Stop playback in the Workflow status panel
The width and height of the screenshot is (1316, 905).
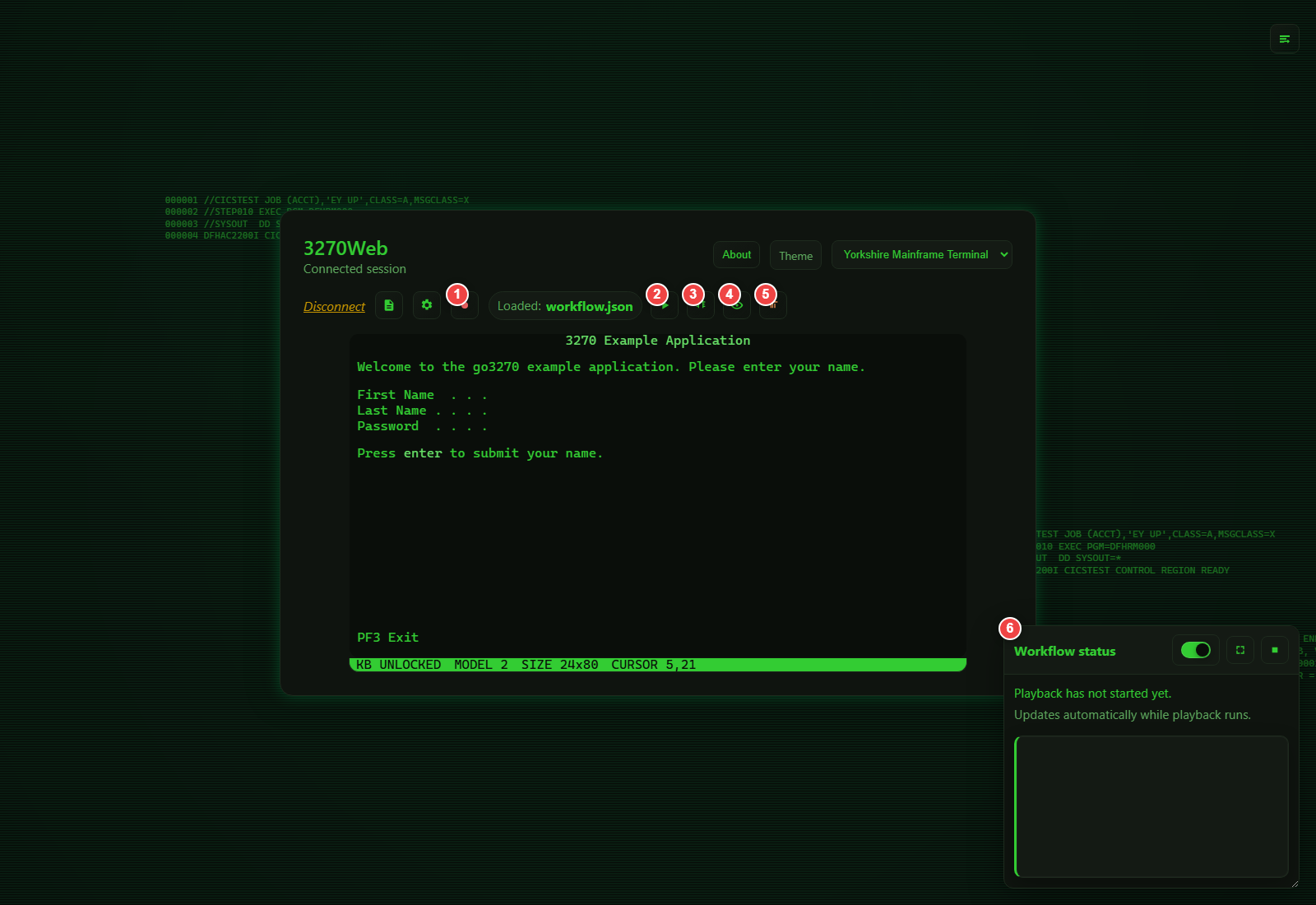coord(1274,650)
